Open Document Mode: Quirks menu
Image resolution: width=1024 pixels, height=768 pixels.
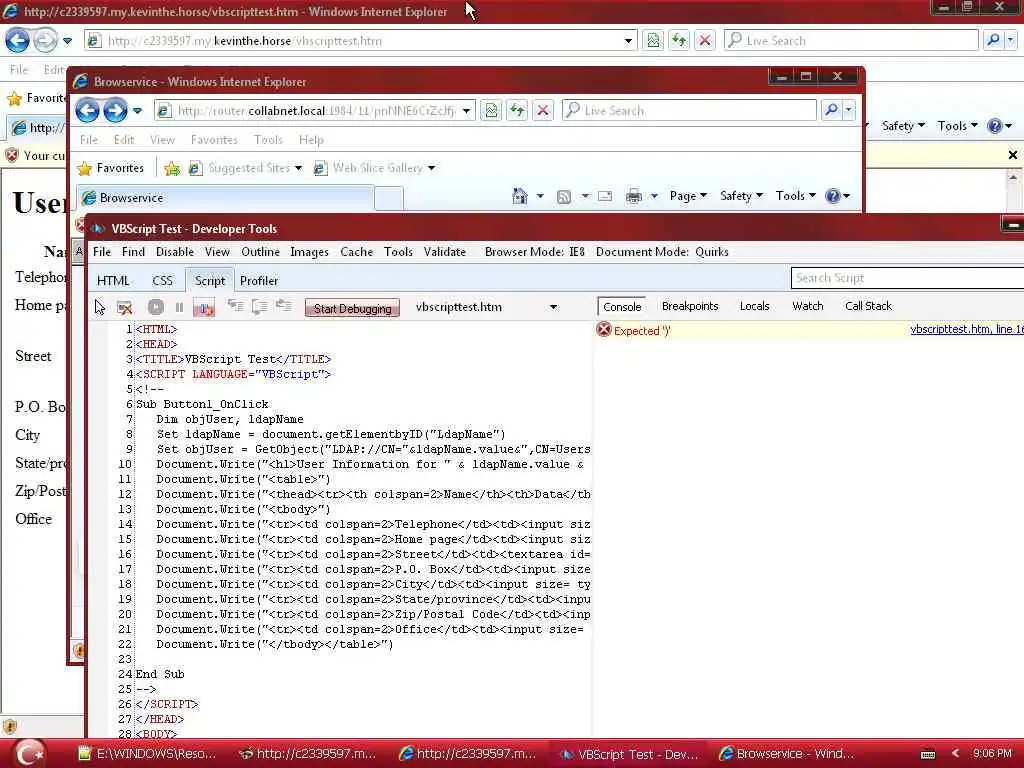(x=662, y=252)
